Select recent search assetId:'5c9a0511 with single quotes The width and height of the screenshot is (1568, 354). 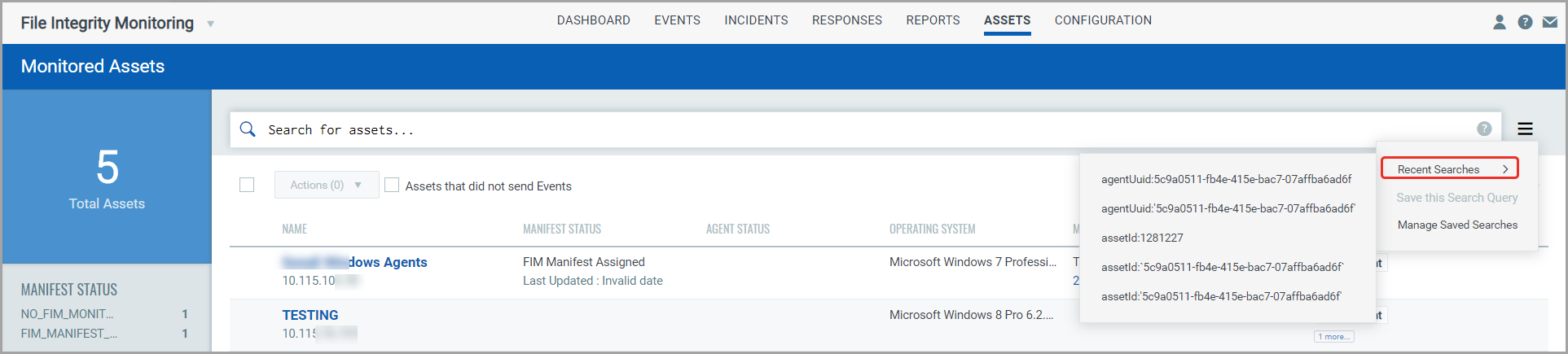tap(1221, 296)
